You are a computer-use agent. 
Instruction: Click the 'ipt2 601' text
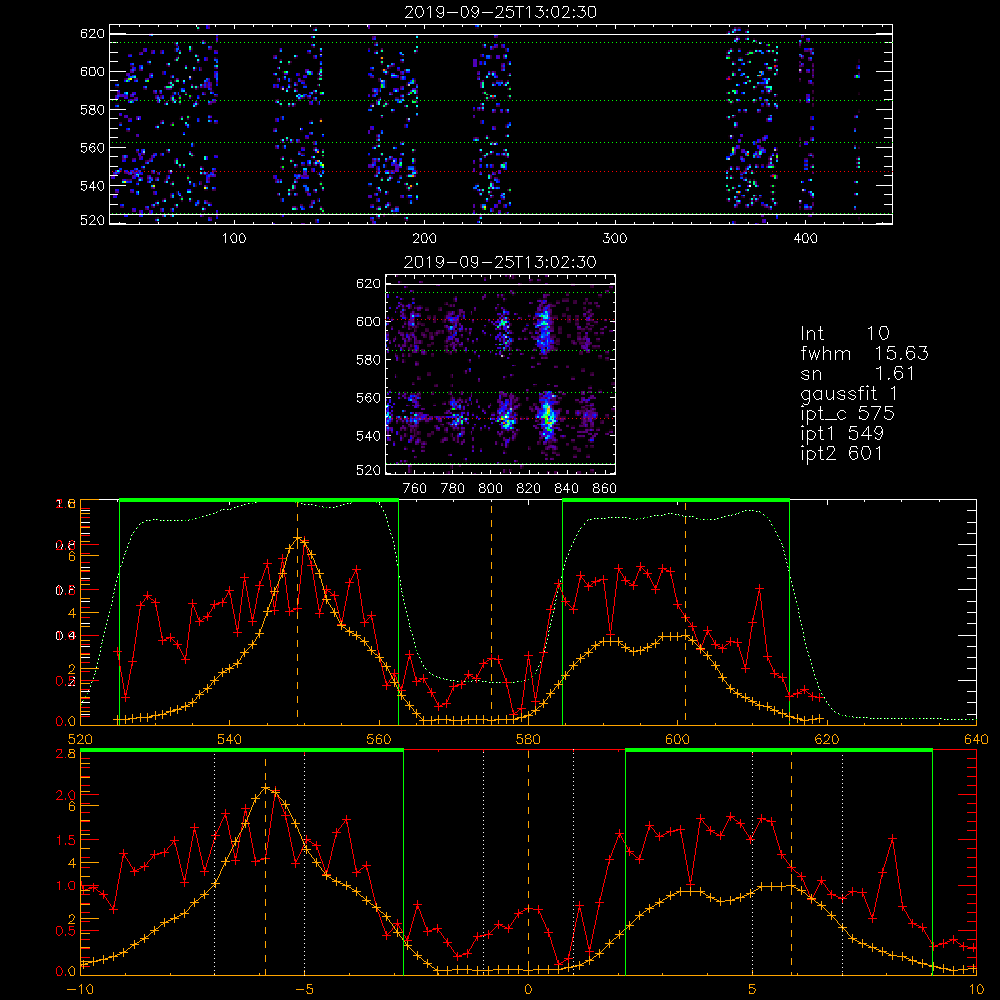point(842,453)
